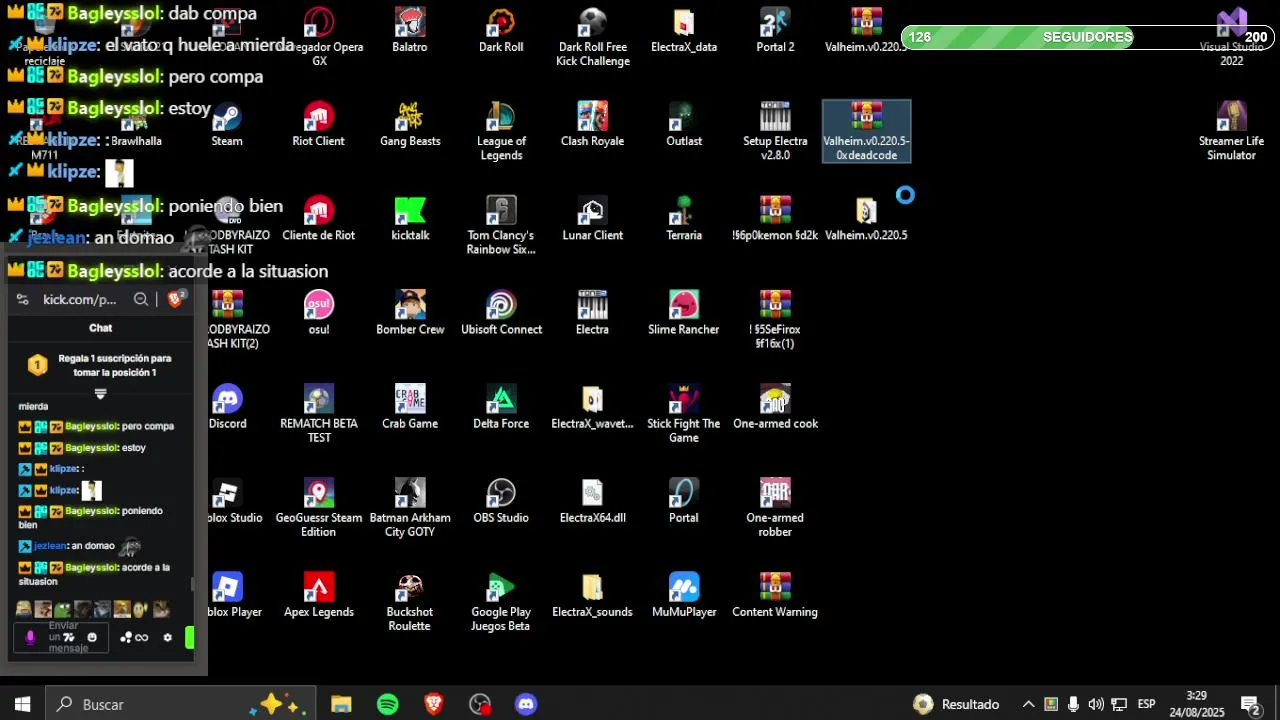Select Setup Electra v2.8.0 installer
This screenshot has height=720, width=1280.
(775, 132)
